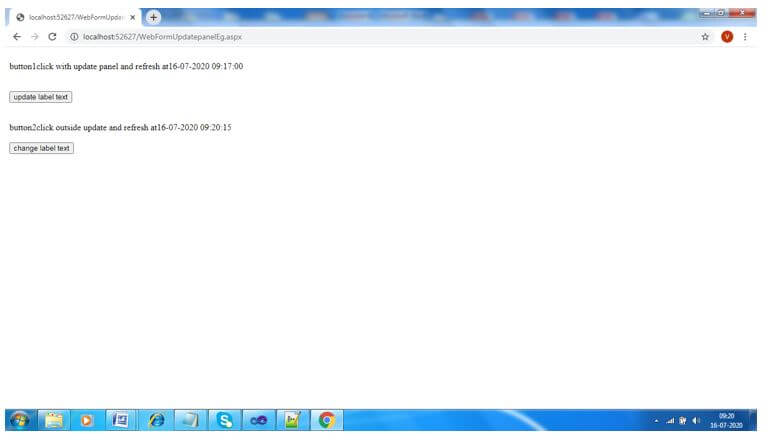Minimize the Chrome window
This screenshot has width=768, height=440.
[x=707, y=13]
